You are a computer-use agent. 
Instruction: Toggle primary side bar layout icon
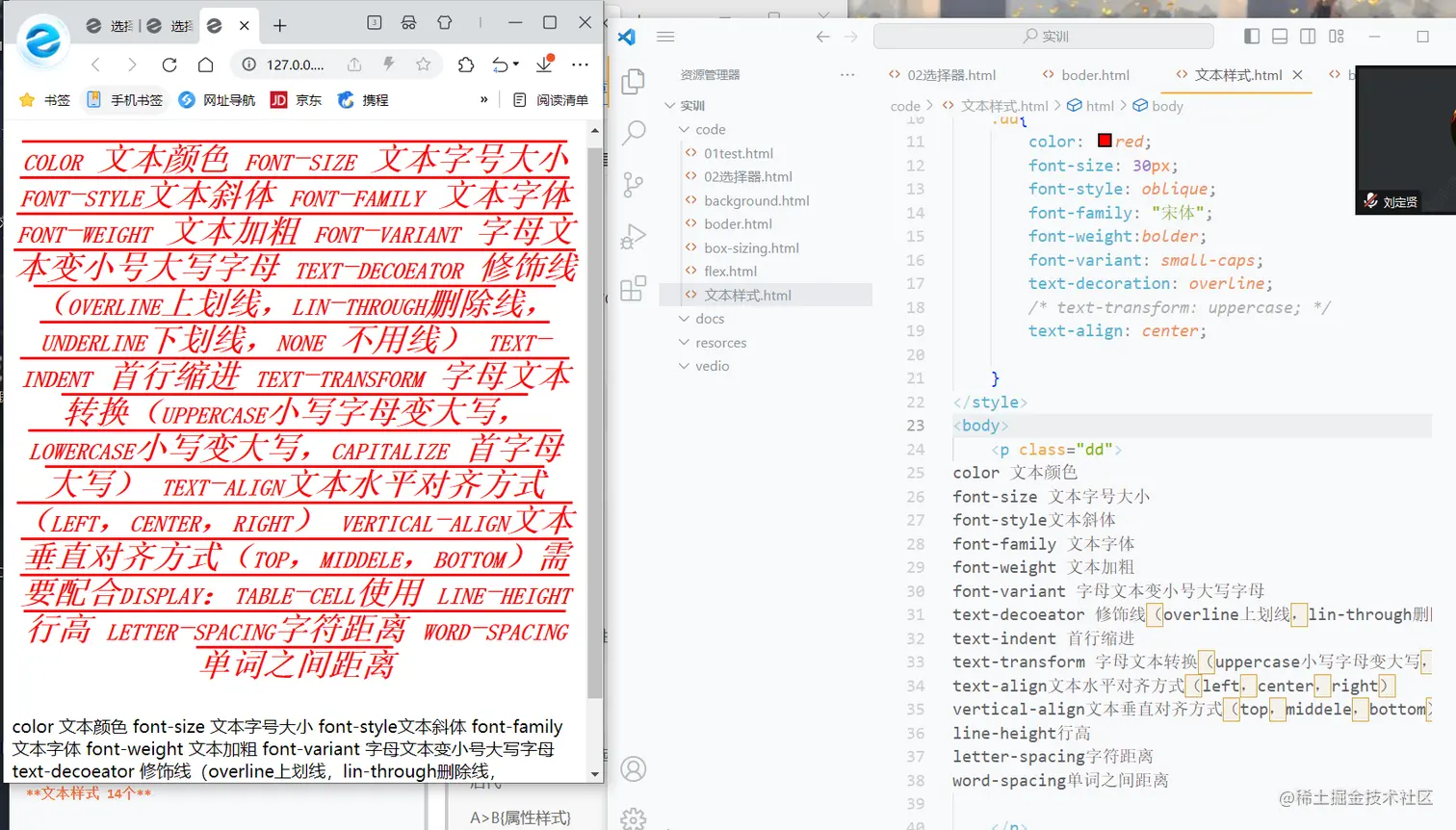point(1252,37)
